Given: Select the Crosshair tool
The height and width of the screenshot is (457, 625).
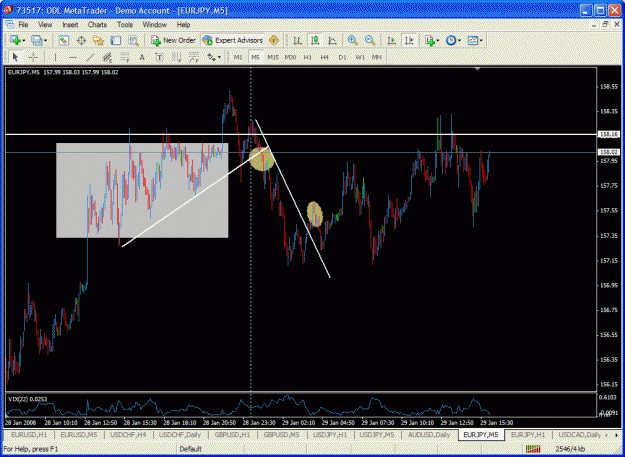Looking at the screenshot, I should [x=33, y=57].
